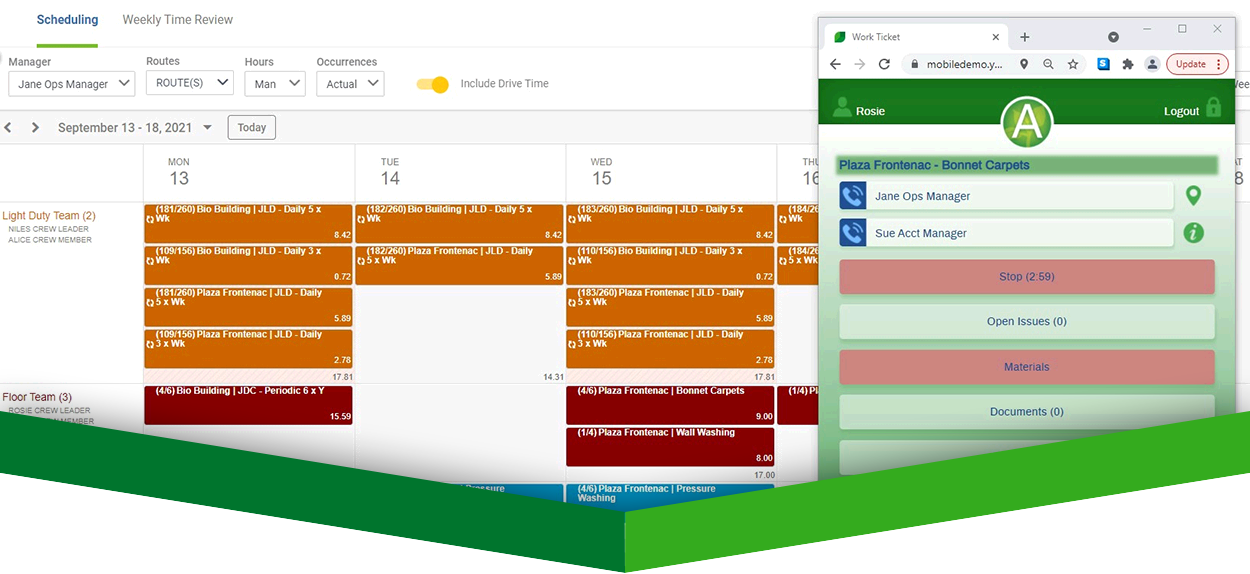Open the Manager dropdown
Screen dimensions: 1250x574
(71, 84)
